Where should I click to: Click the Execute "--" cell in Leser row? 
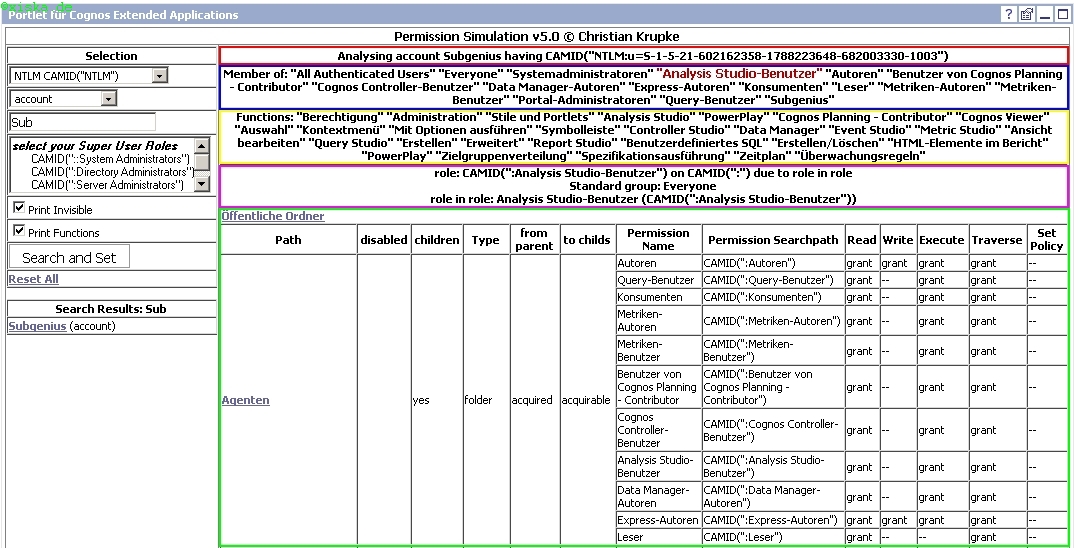point(942,537)
